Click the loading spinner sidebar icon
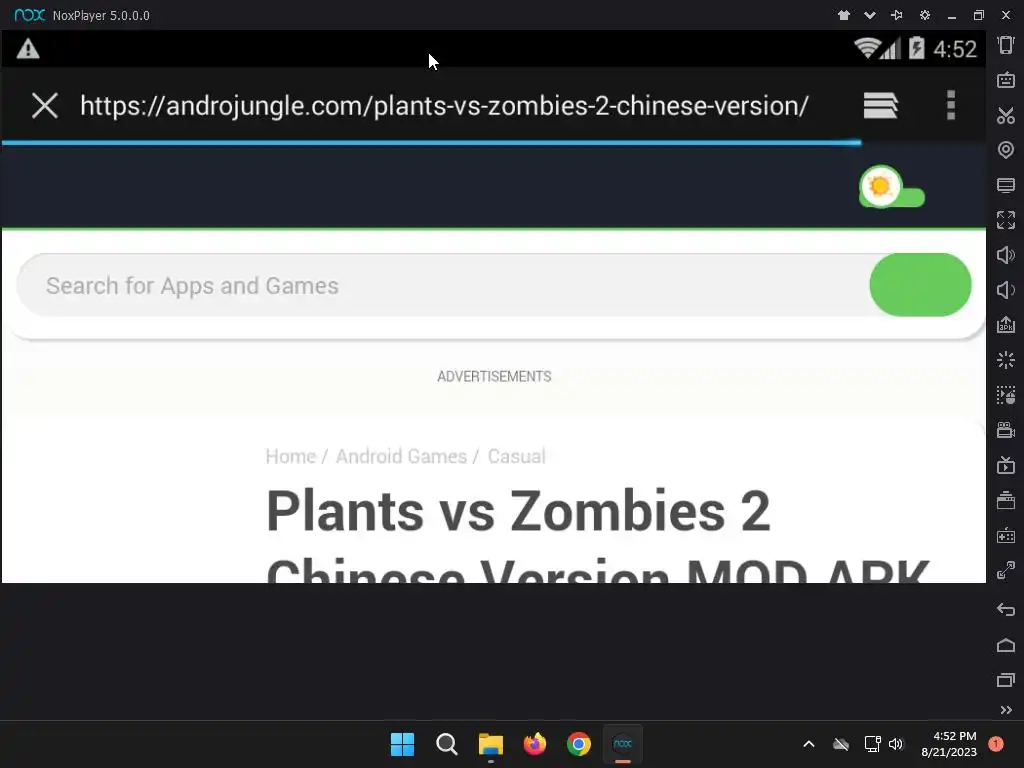The image size is (1024, 768). (1006, 360)
